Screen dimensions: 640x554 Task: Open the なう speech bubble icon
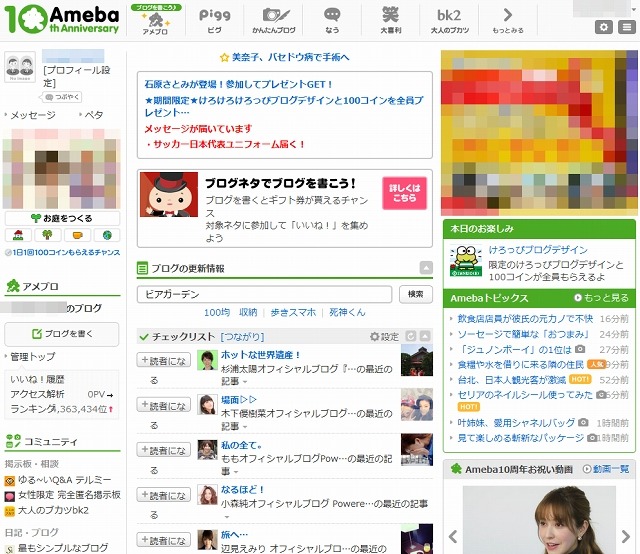pyautogui.click(x=332, y=20)
